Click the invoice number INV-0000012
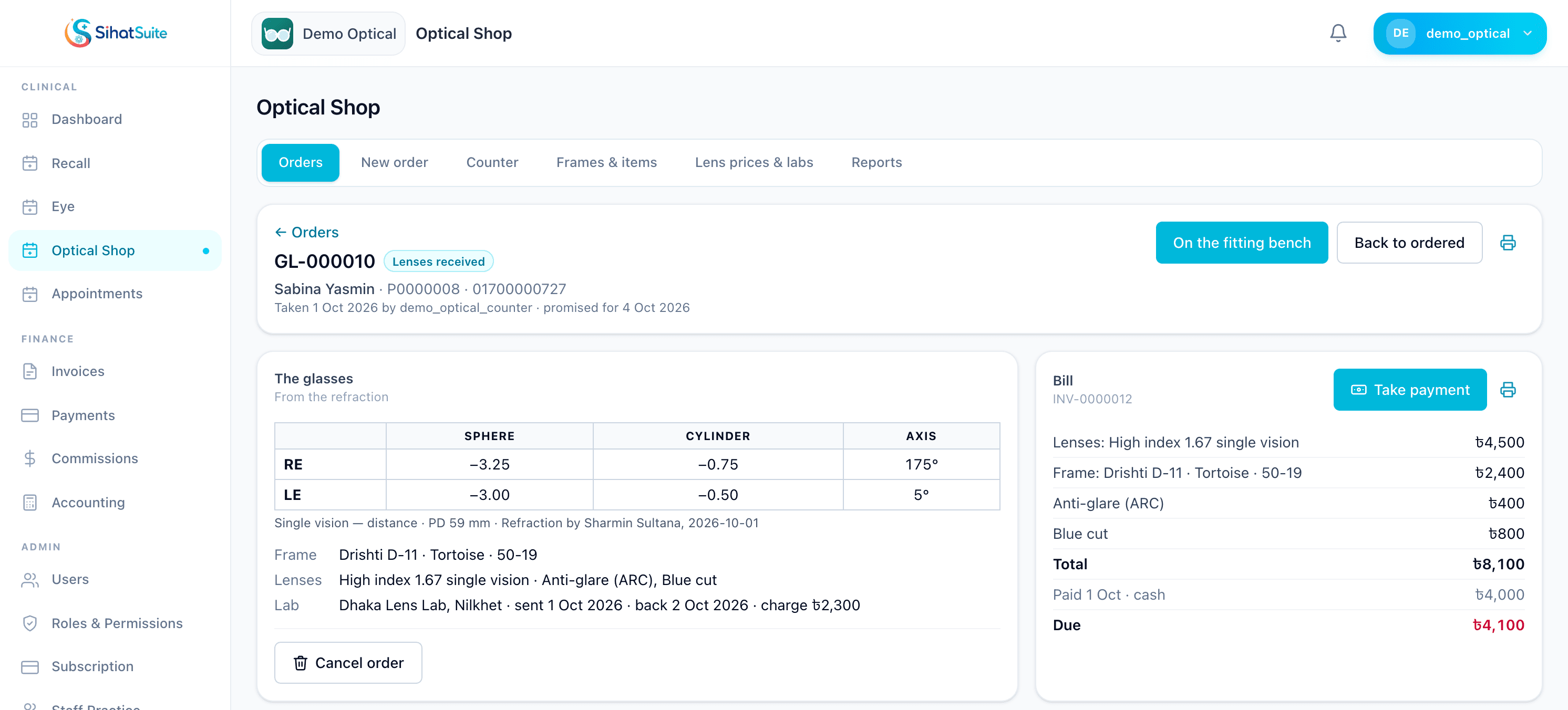 tap(1092, 399)
